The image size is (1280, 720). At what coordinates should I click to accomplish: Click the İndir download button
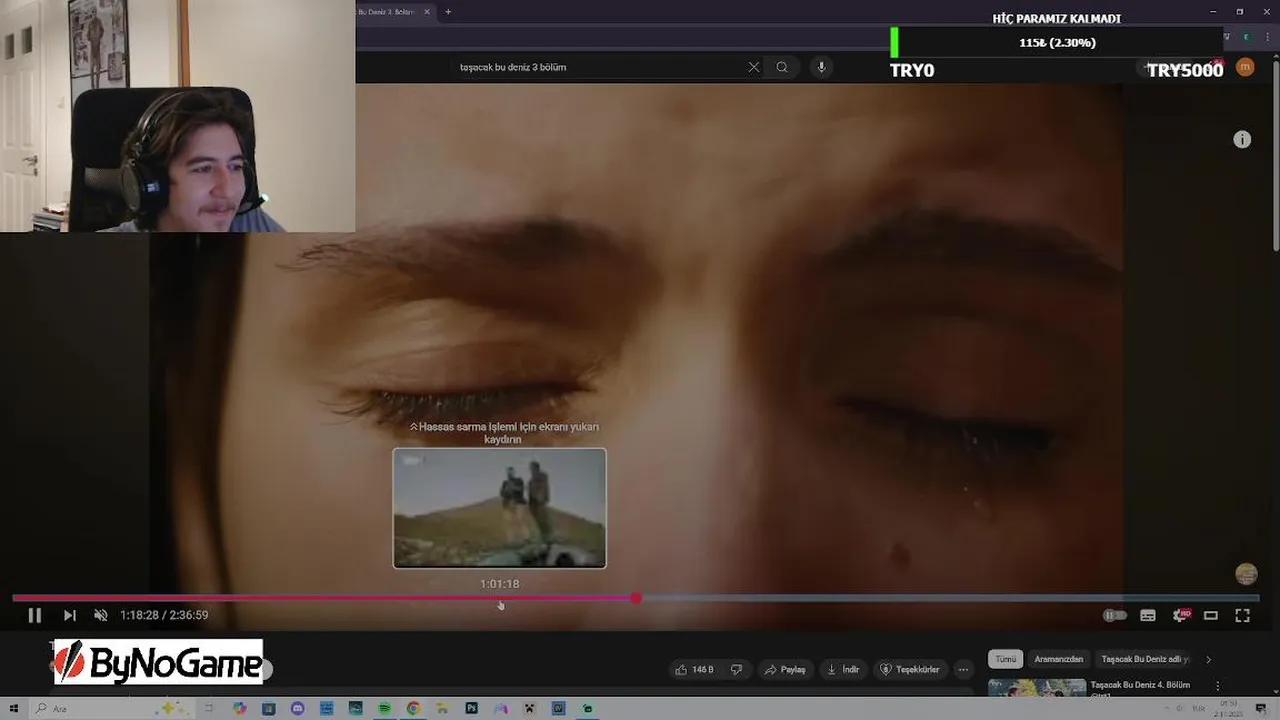tap(844, 670)
